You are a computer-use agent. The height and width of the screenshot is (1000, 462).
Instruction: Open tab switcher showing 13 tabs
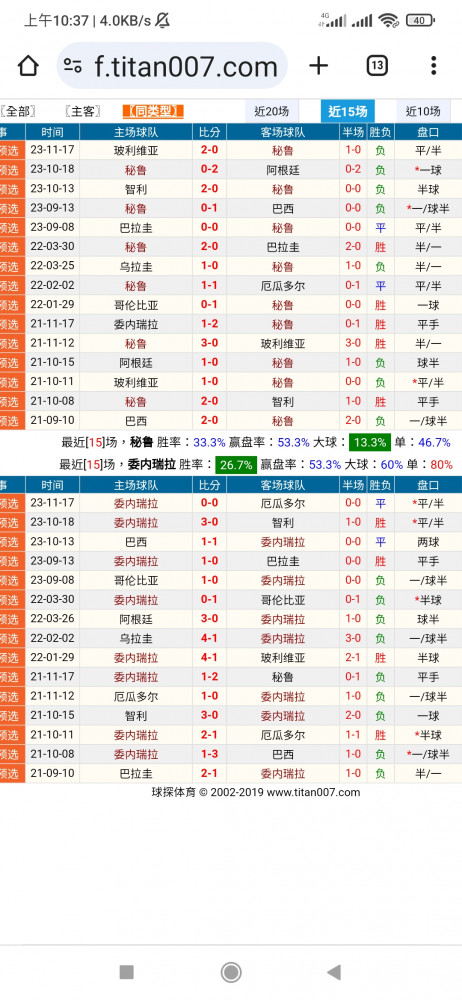click(377, 66)
